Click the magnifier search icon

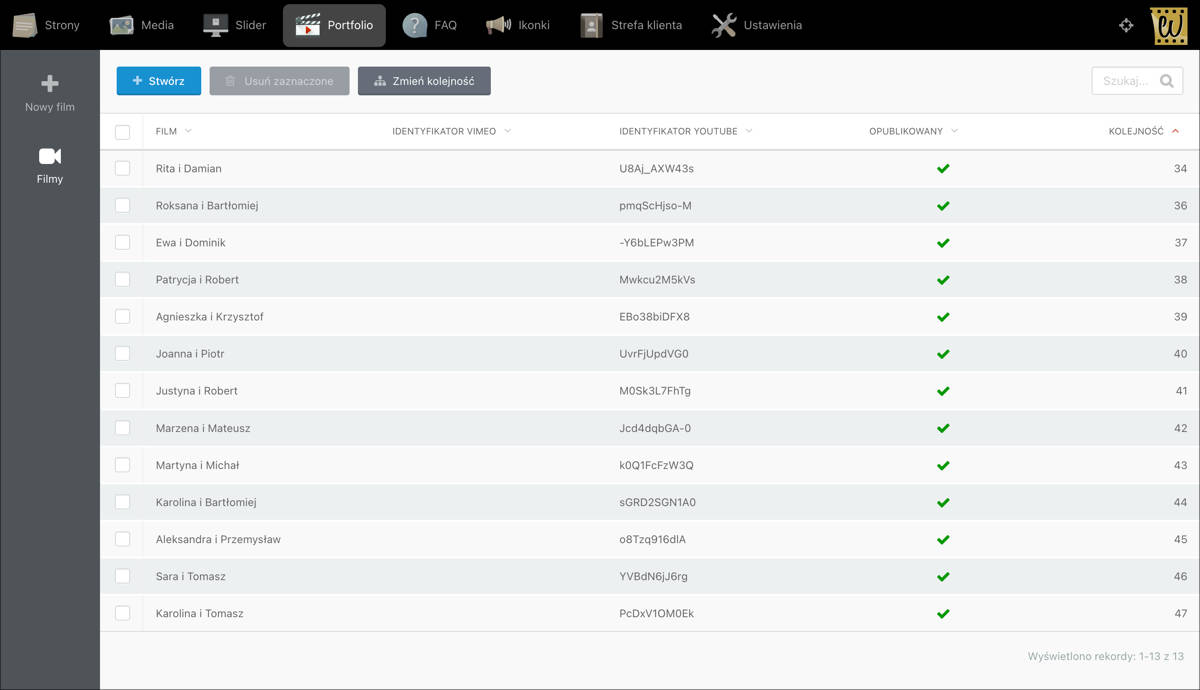click(1167, 81)
